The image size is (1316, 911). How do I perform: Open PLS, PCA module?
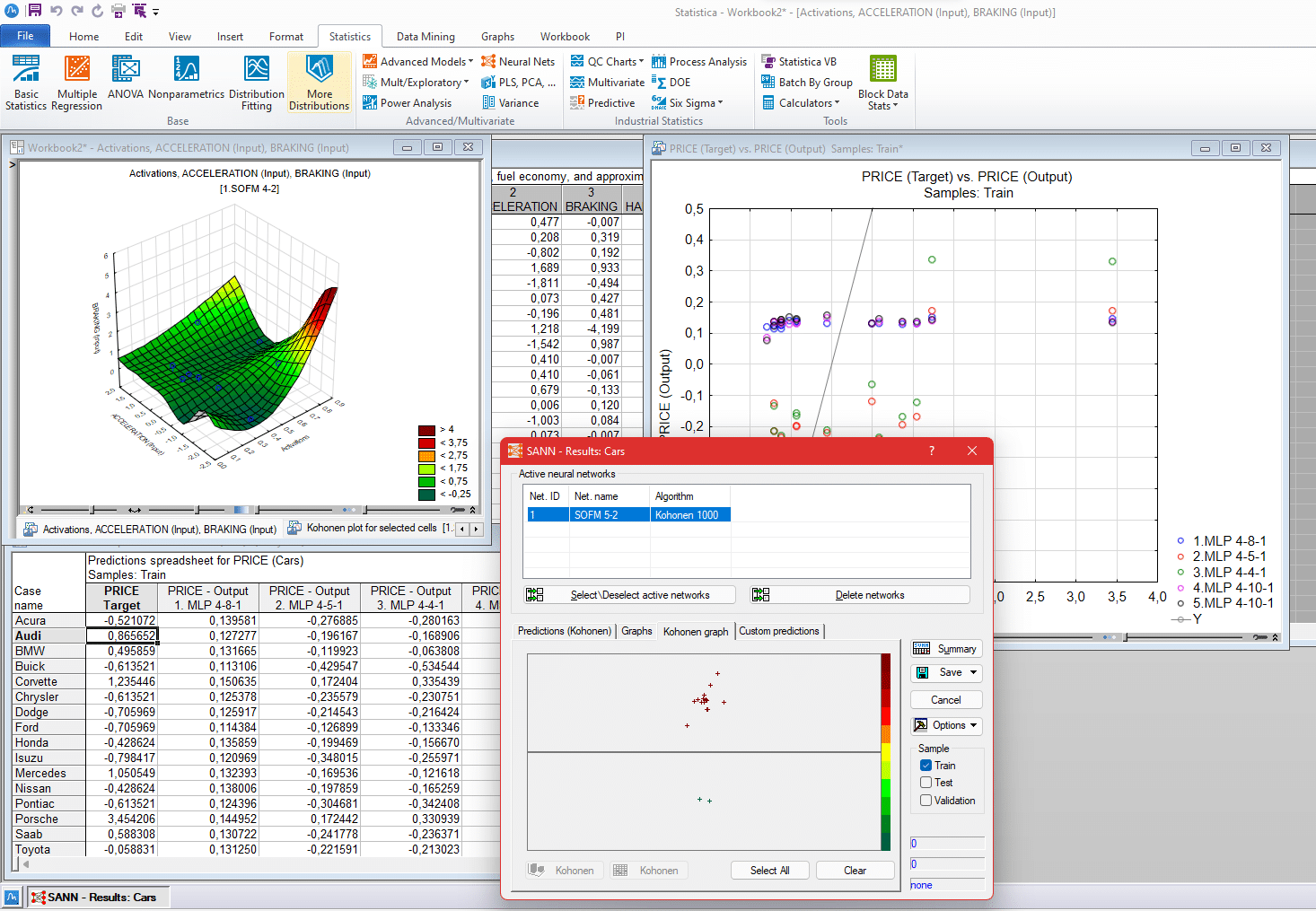point(518,82)
